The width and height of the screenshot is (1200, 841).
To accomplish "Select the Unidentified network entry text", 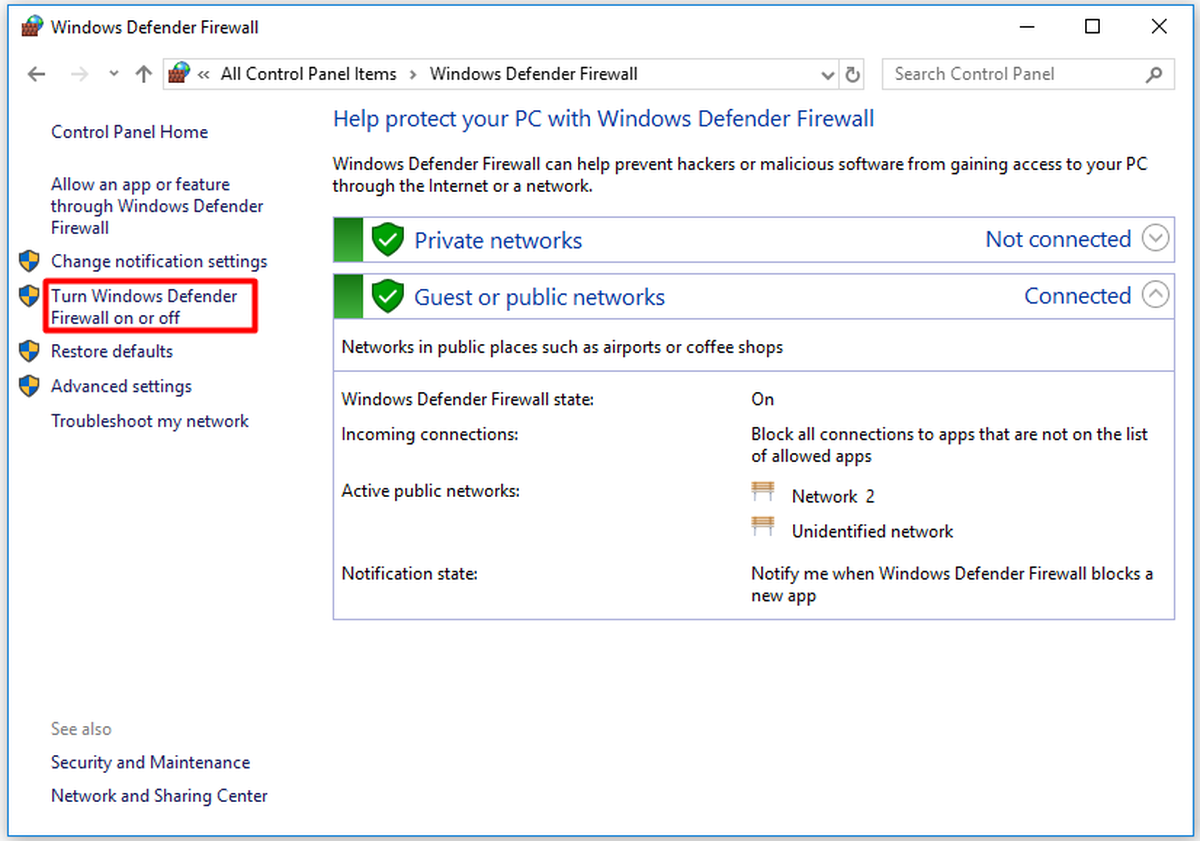I will click(x=873, y=532).
